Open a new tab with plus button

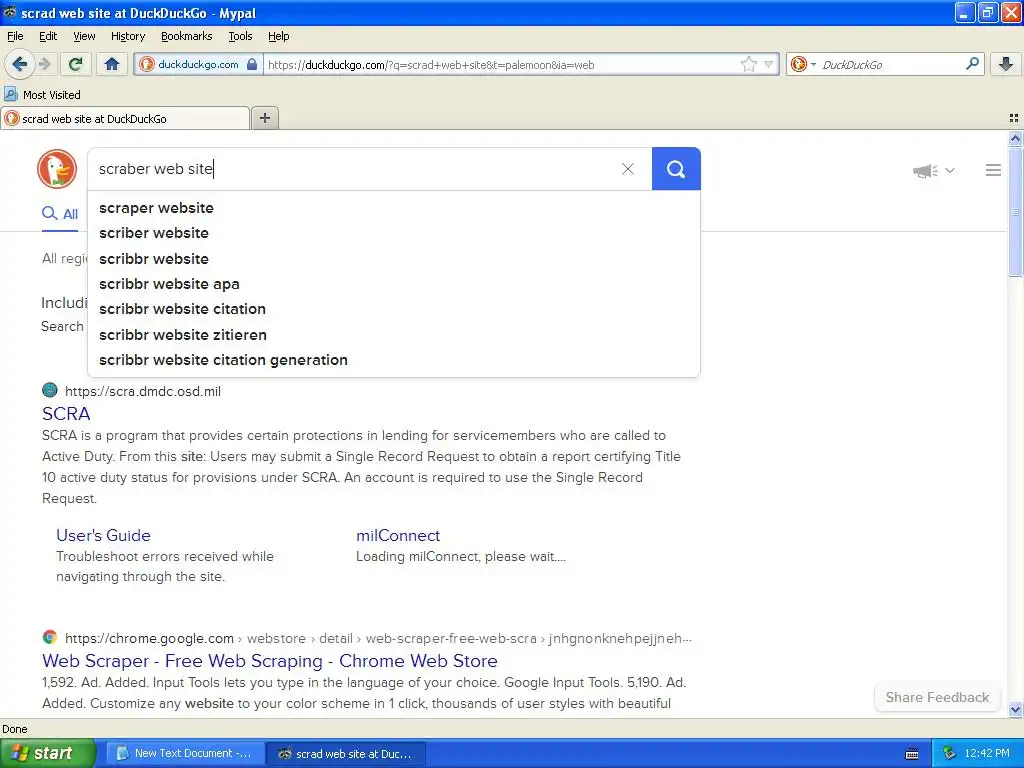[264, 118]
